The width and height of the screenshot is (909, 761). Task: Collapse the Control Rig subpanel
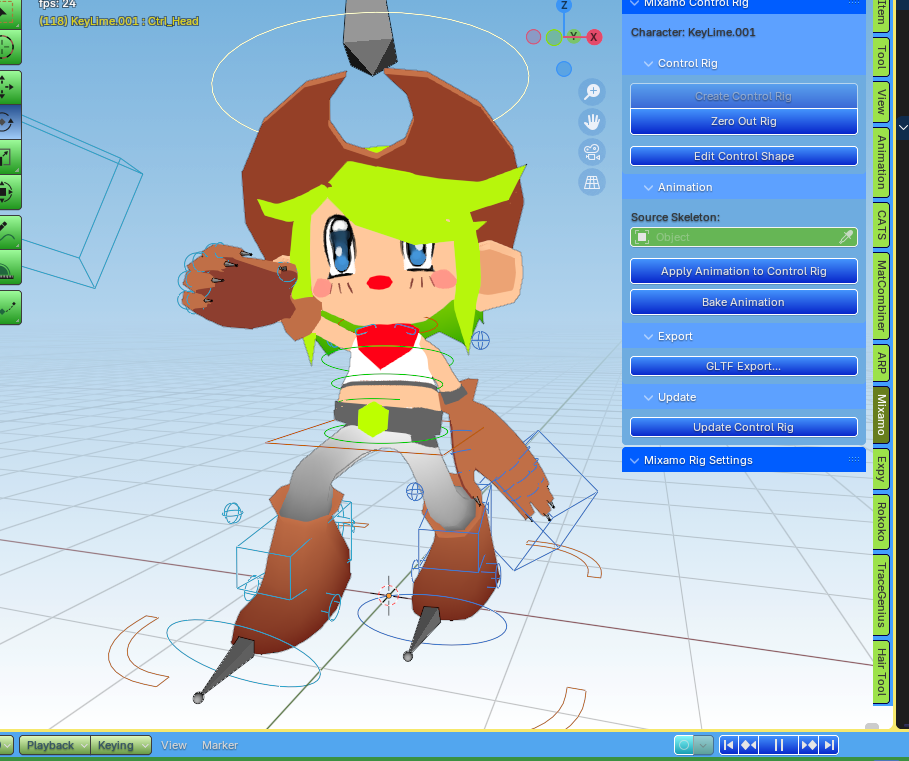648,63
